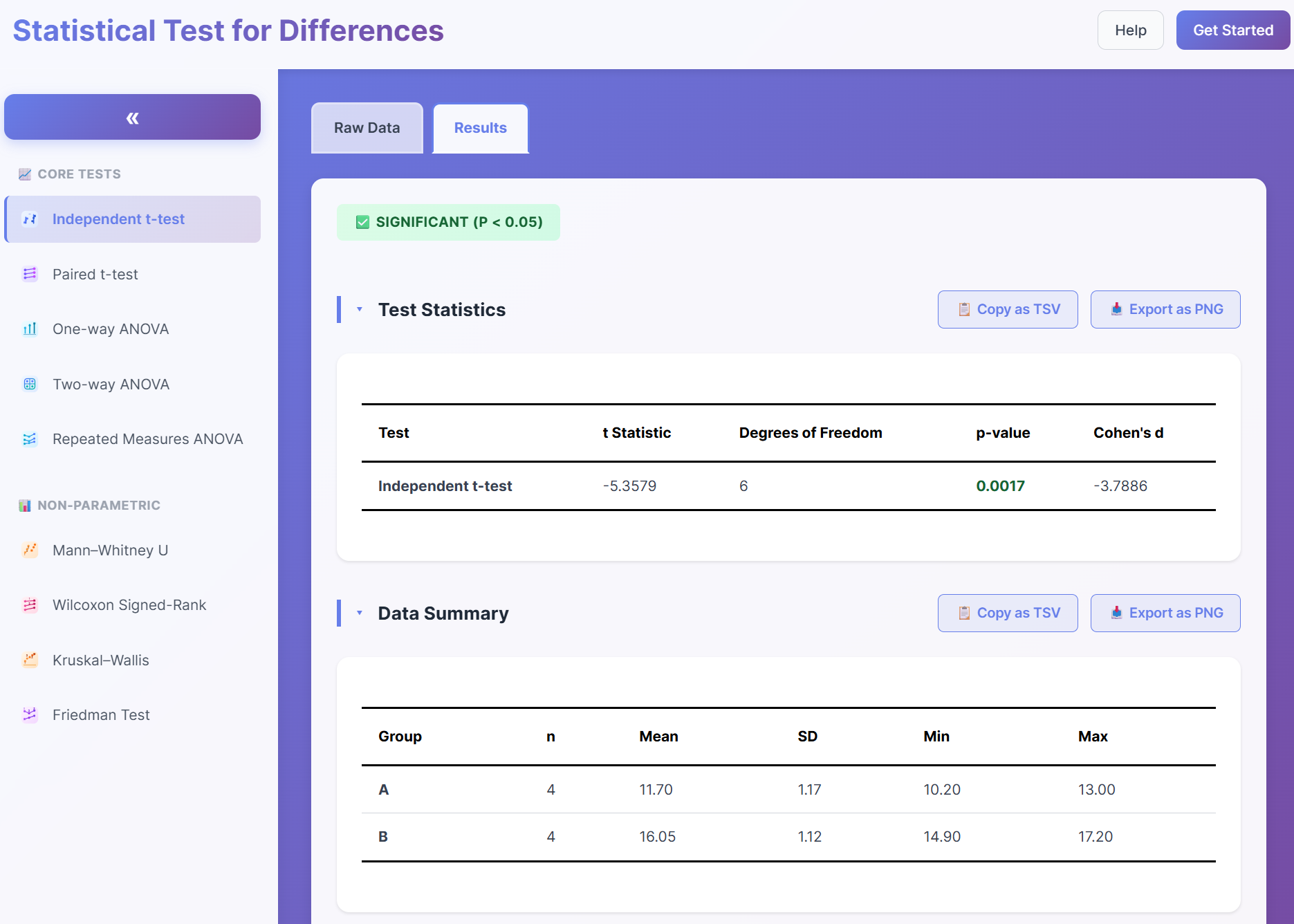The width and height of the screenshot is (1294, 924).
Task: Click the Kruskal–Wallis icon
Action: point(29,660)
